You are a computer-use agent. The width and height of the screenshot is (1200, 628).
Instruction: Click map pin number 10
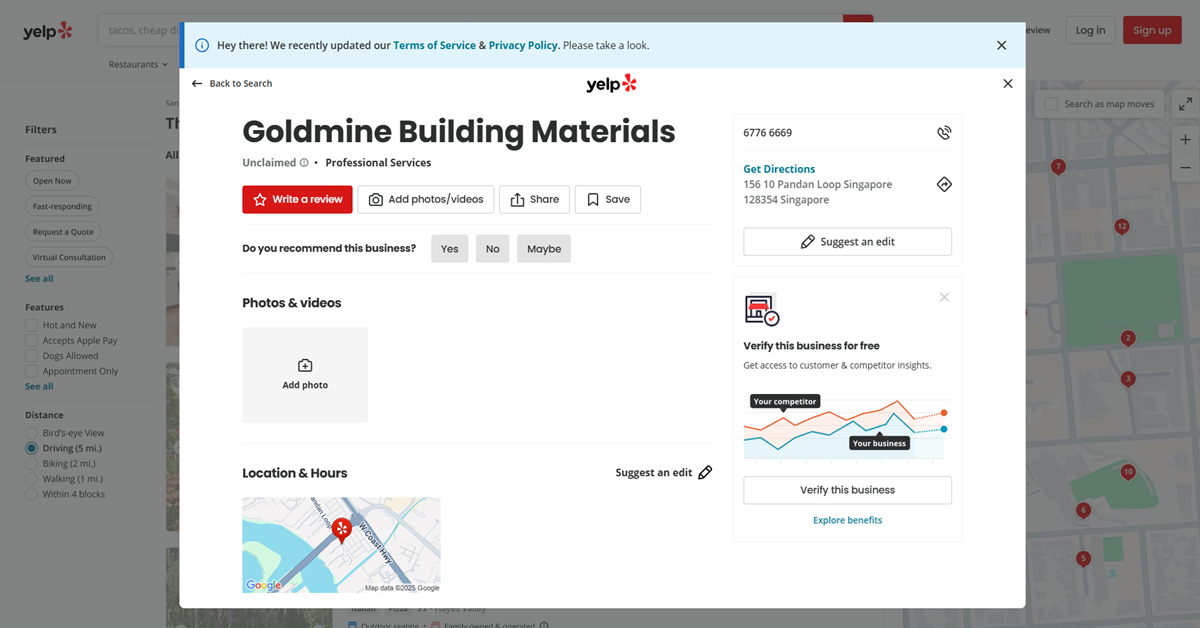[1128, 472]
